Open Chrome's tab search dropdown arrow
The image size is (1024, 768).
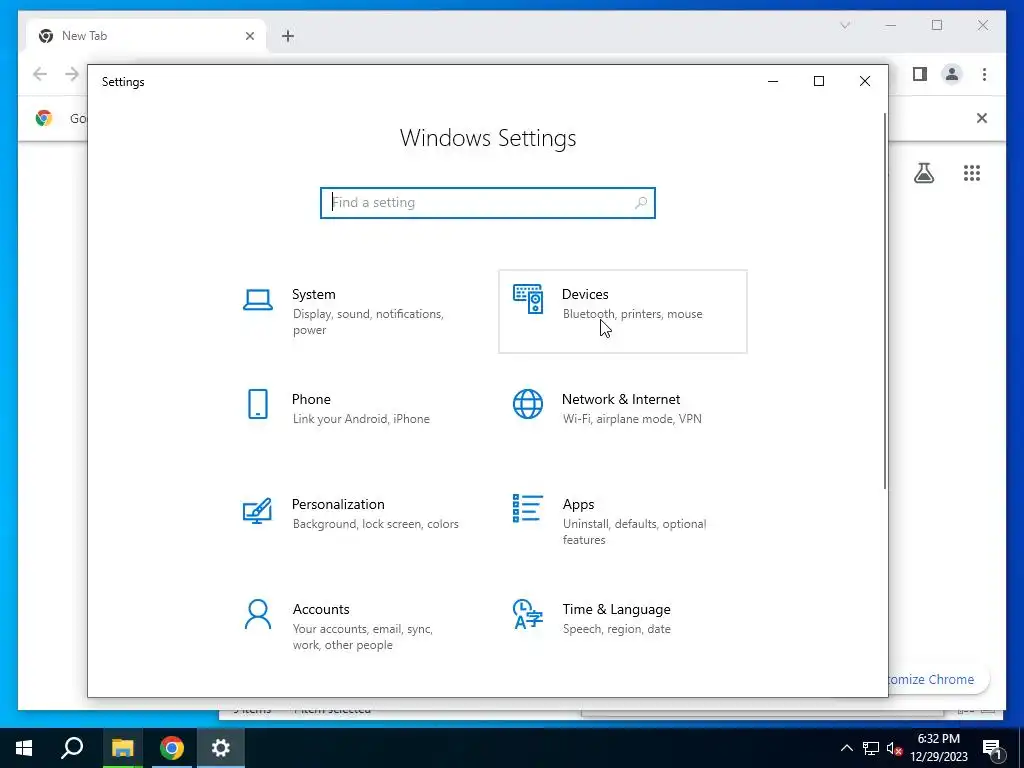click(x=845, y=25)
